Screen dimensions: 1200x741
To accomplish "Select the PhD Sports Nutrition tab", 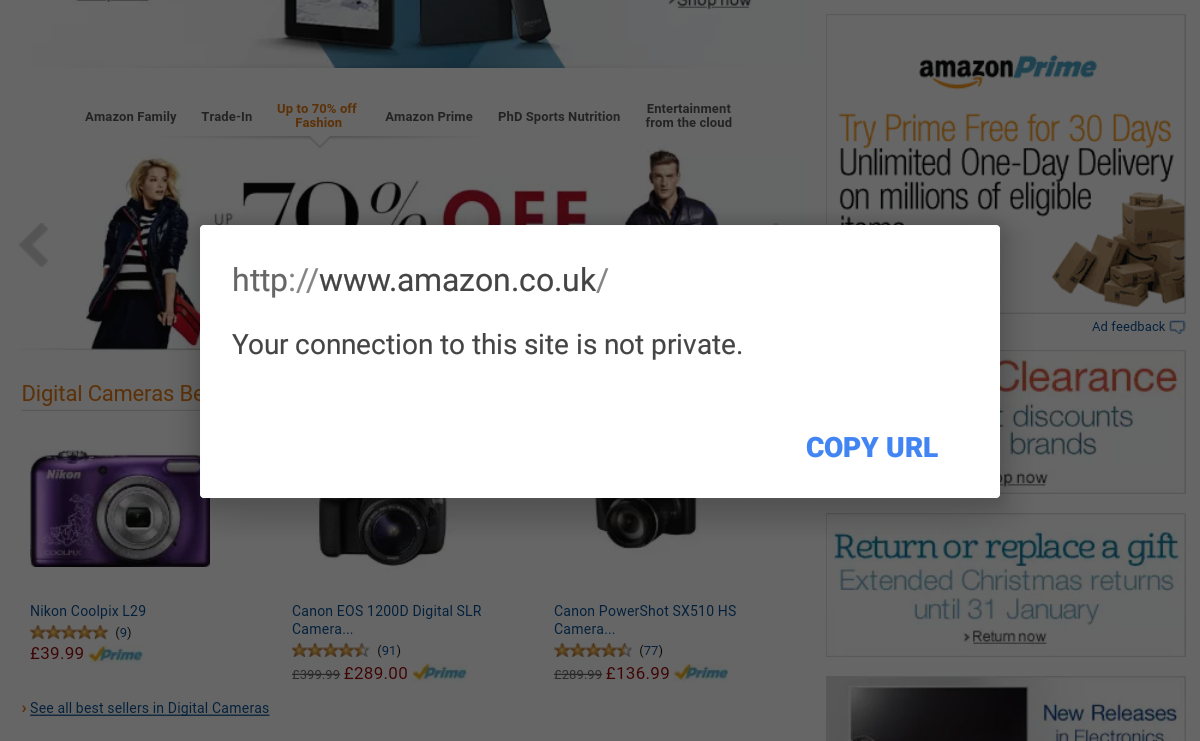I will 558,117.
